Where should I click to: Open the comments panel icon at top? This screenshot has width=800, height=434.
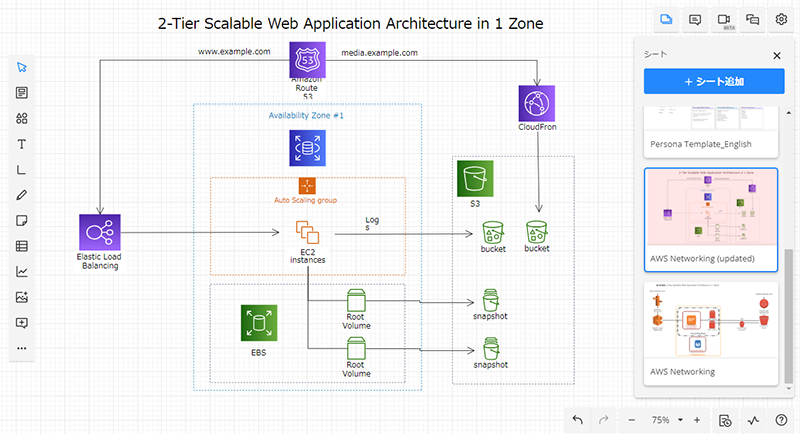click(695, 18)
